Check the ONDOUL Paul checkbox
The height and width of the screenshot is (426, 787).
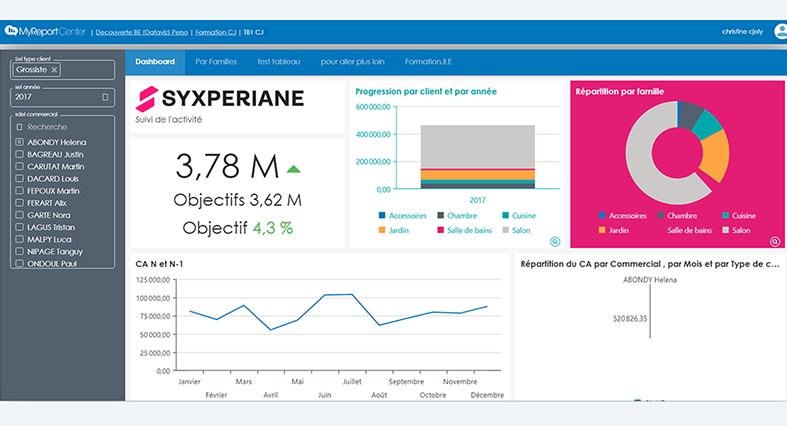[x=19, y=263]
